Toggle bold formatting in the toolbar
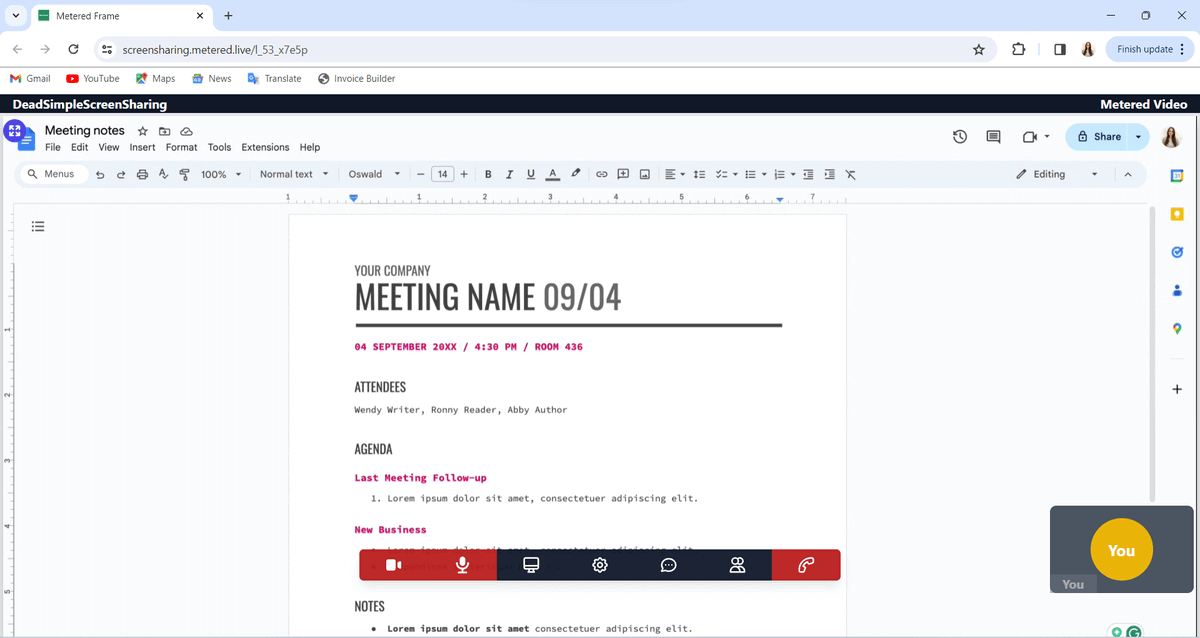 click(x=488, y=174)
